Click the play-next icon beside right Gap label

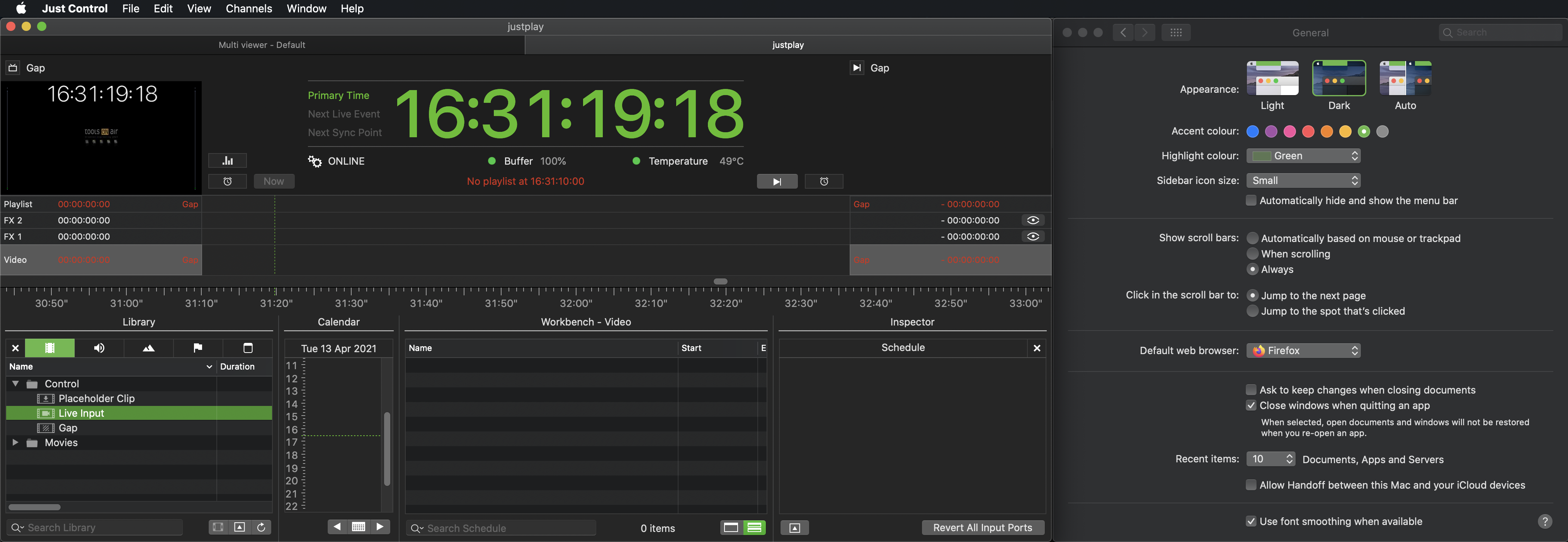coord(856,68)
